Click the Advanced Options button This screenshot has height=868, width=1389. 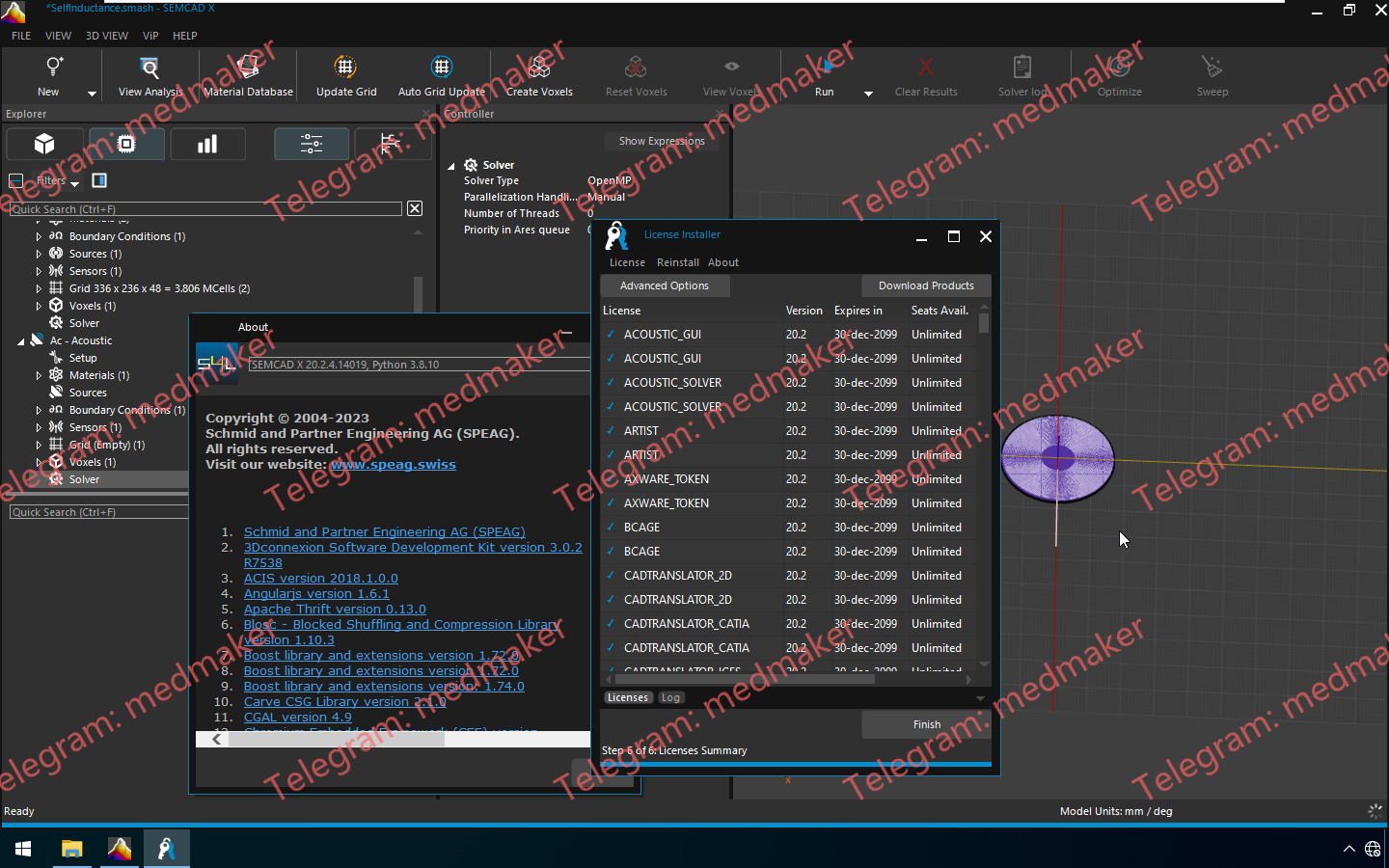click(665, 285)
